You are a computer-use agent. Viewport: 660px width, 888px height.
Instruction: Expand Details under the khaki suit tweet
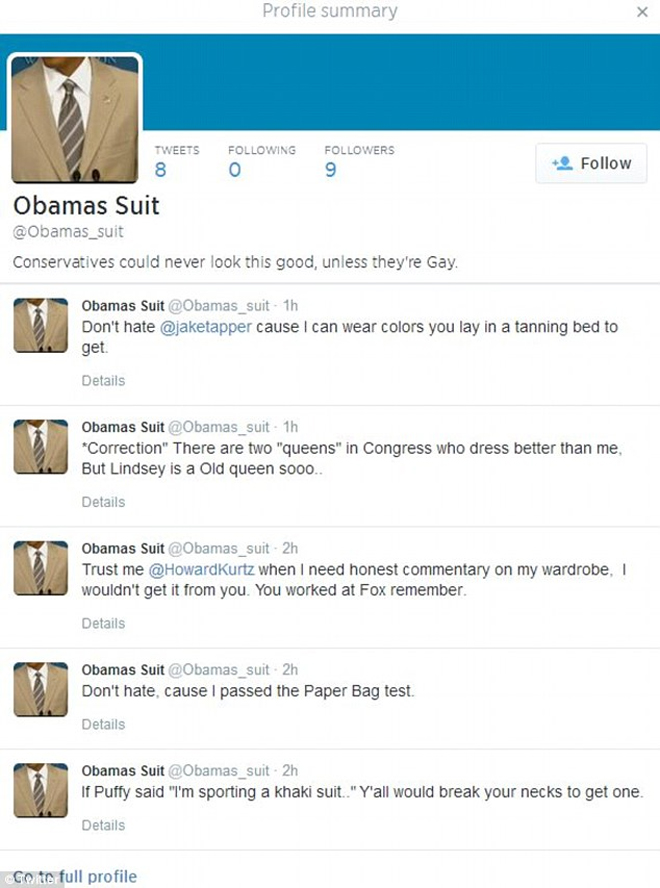click(x=103, y=825)
